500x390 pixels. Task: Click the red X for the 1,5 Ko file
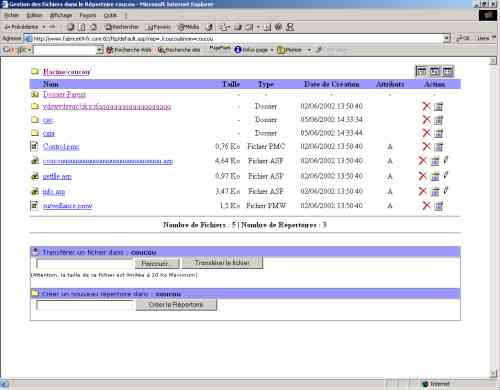pos(426,205)
